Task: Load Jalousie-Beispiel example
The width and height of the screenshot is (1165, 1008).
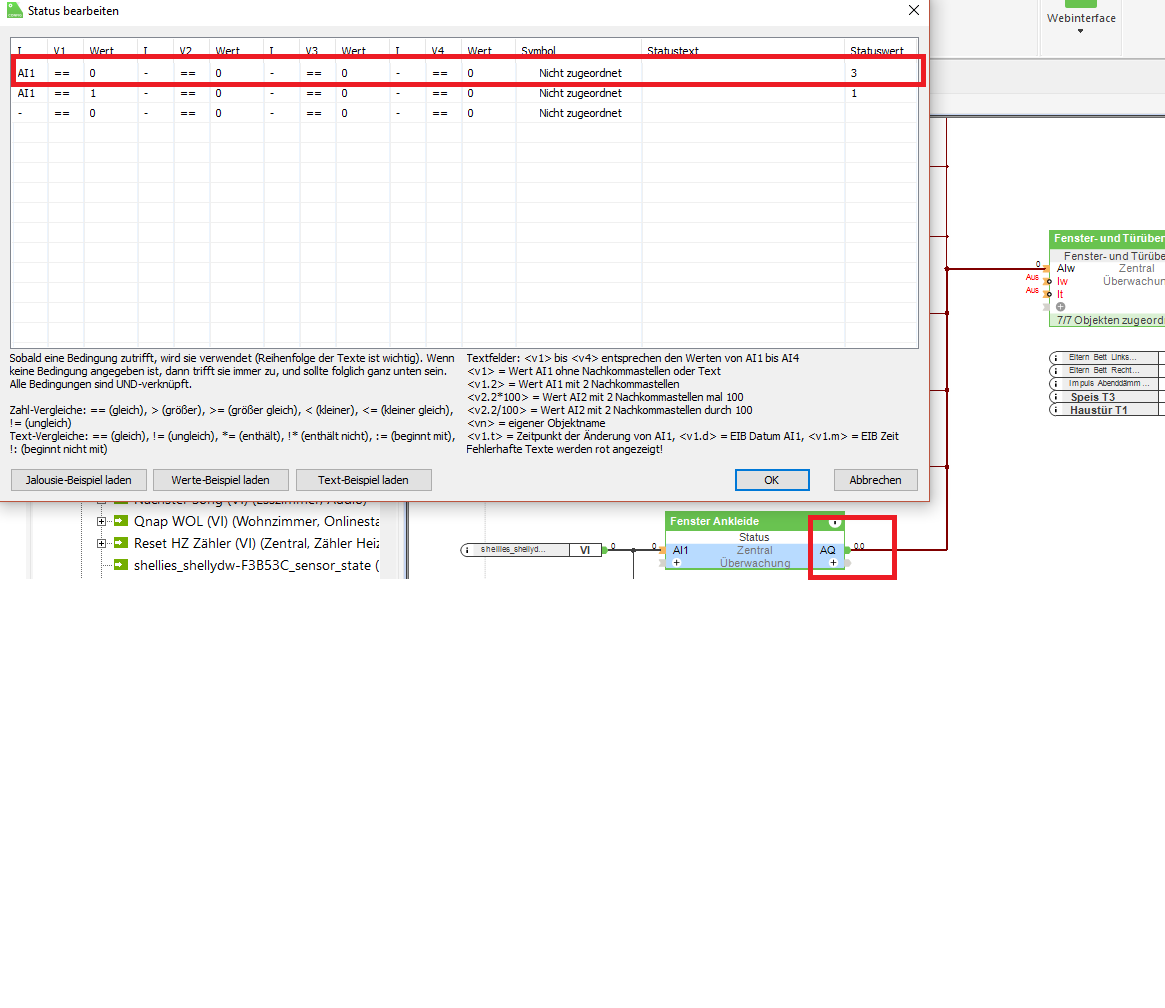Action: click(x=79, y=480)
